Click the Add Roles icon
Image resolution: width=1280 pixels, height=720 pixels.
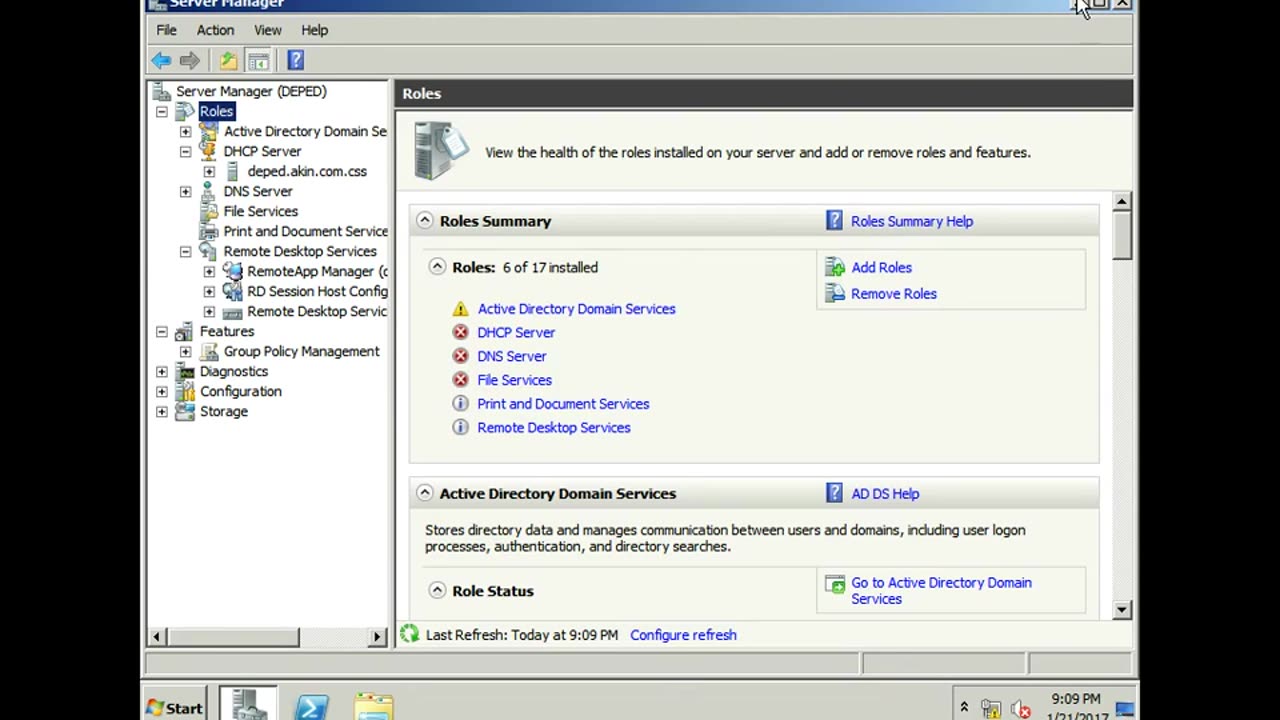point(835,267)
